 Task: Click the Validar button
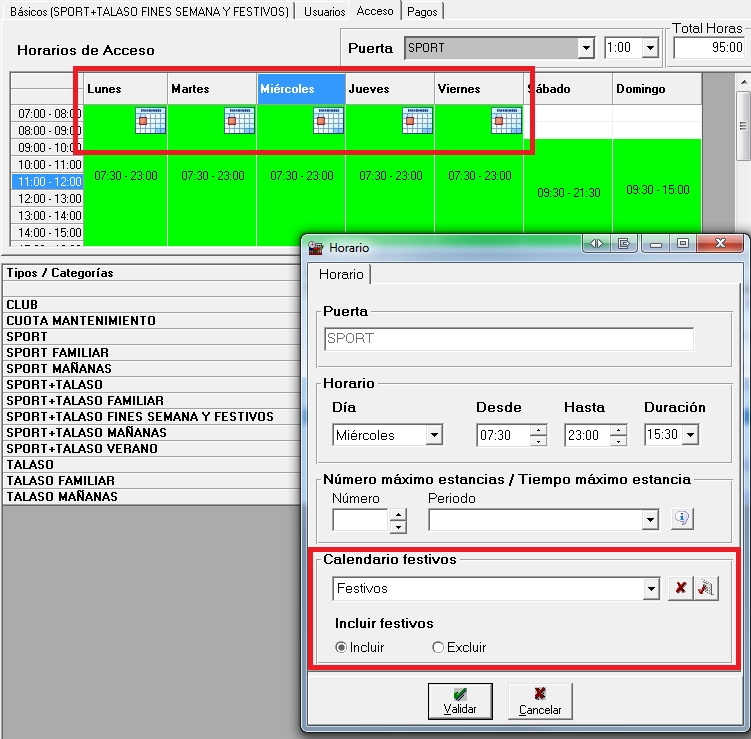460,701
